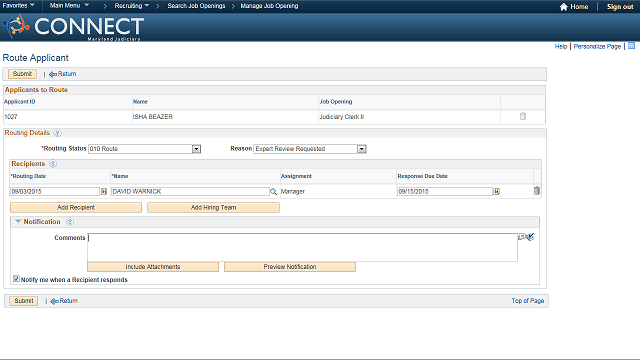Click recipient name lookup magnifier icon
The height and width of the screenshot is (360, 640).
click(273, 191)
